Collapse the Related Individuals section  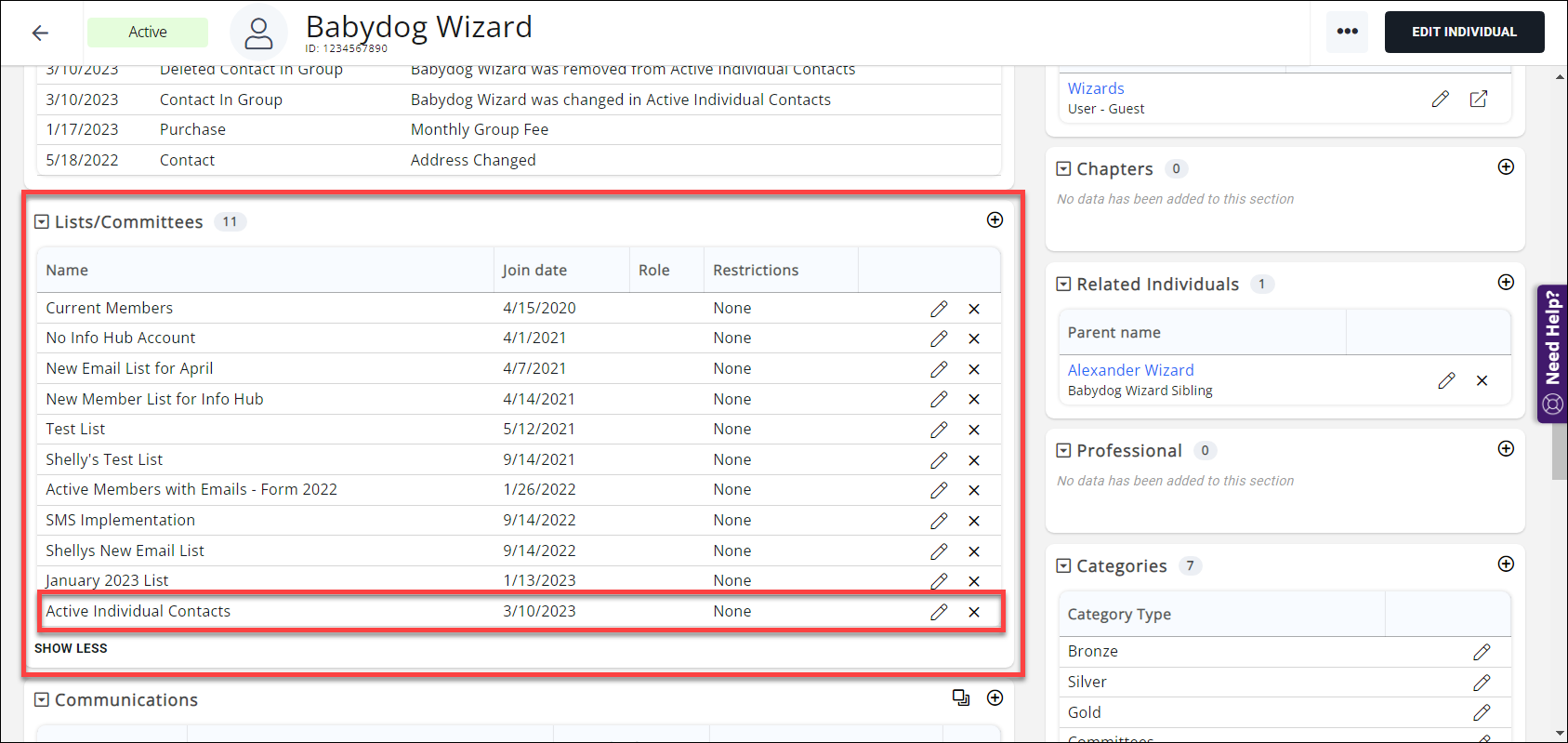pos(1063,285)
